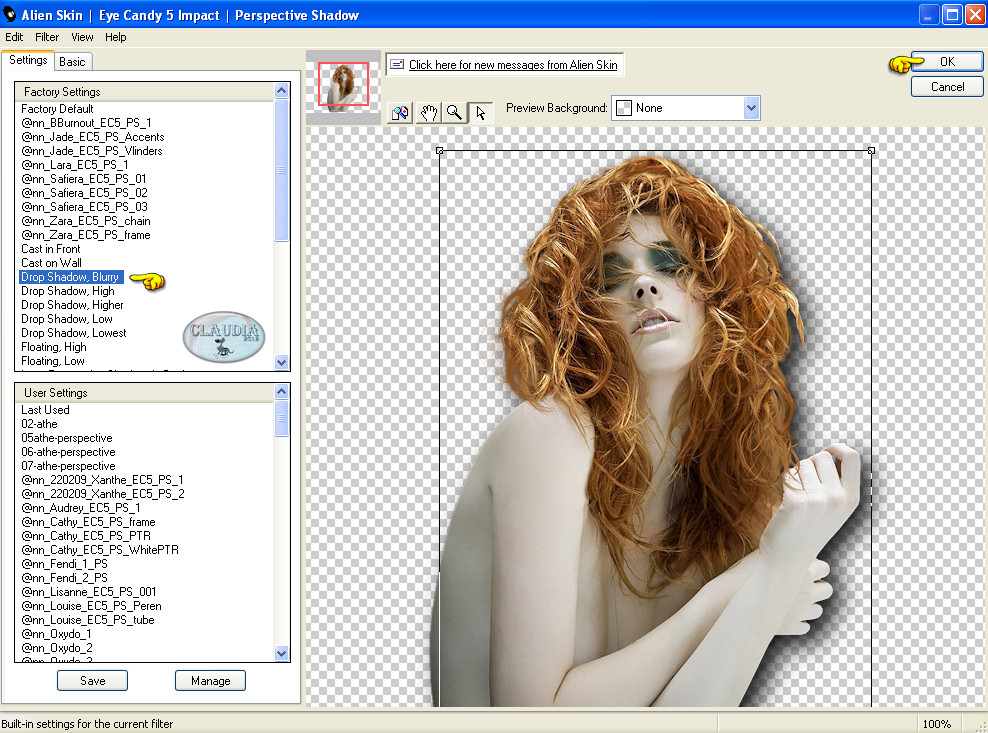Select @nn_Safiera_EC5_PS_02 preset
Image resolution: width=988 pixels, height=733 pixels.
pos(84,193)
